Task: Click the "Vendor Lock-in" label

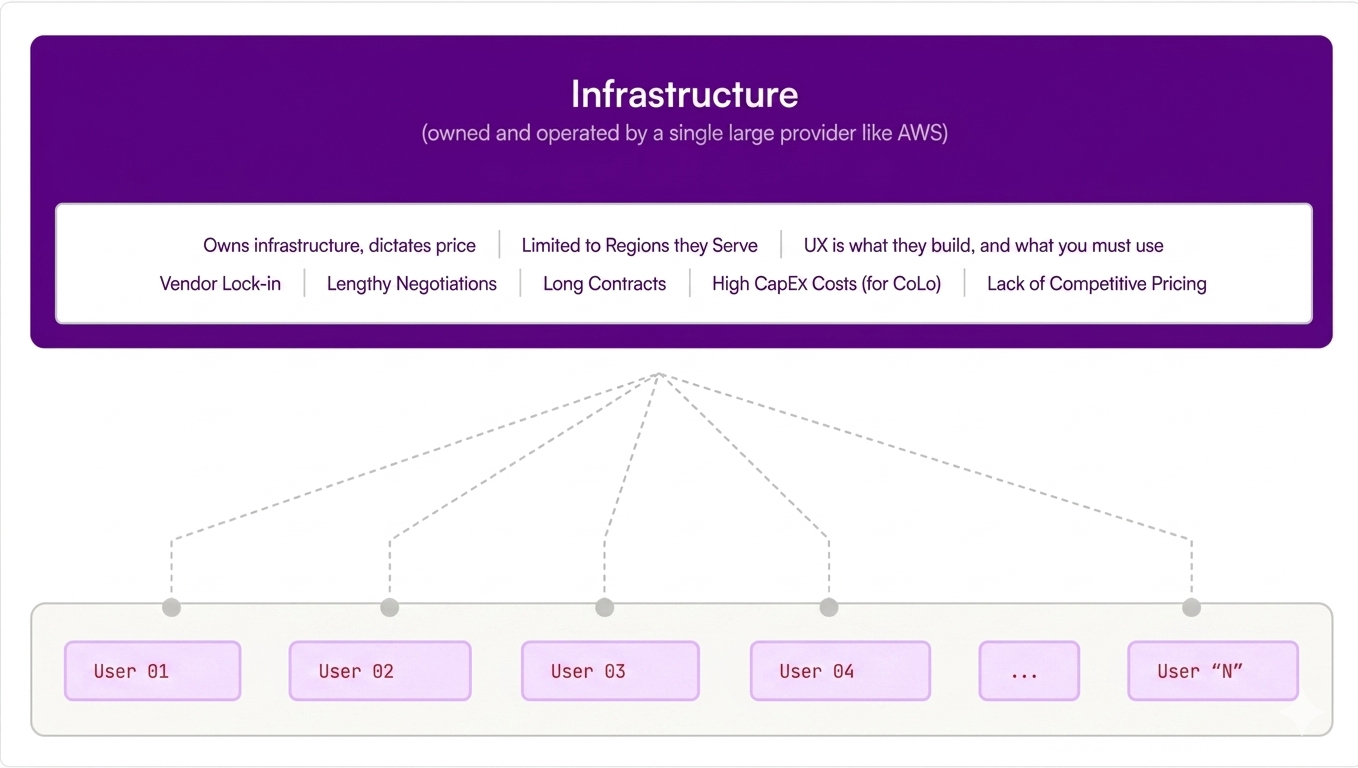Action: tap(220, 283)
